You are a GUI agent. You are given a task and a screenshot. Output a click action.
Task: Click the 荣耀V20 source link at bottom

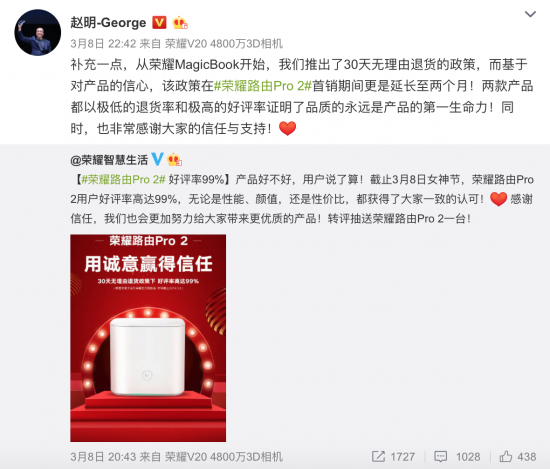pos(224,457)
